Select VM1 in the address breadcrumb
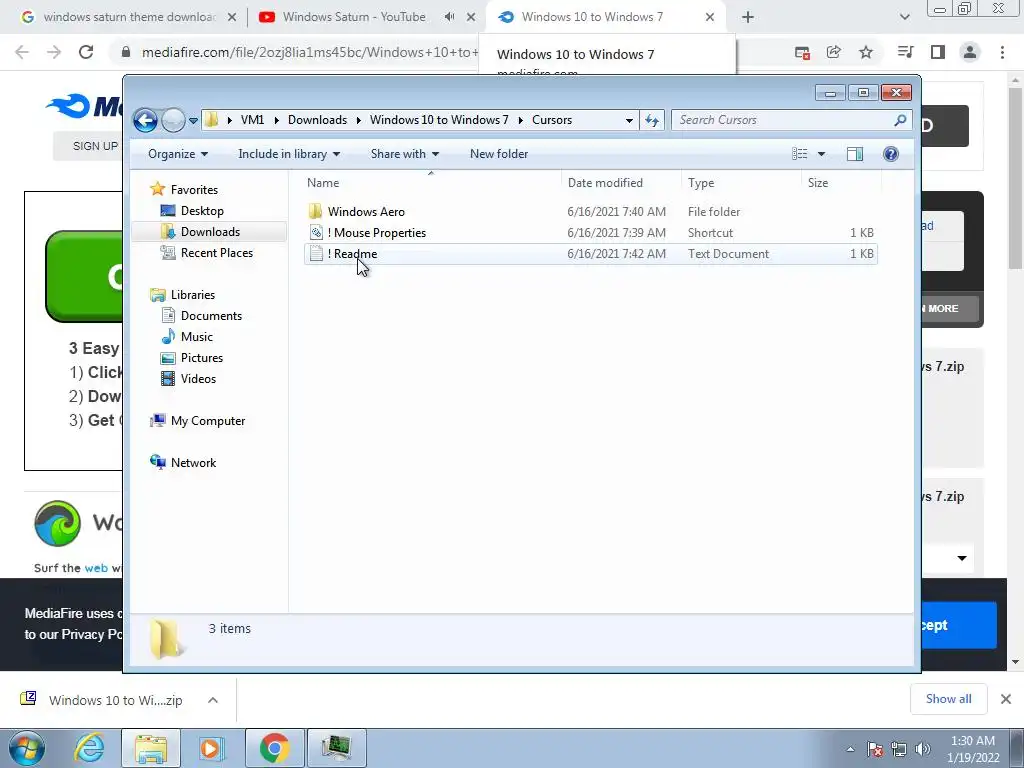This screenshot has width=1024, height=768. 252,120
